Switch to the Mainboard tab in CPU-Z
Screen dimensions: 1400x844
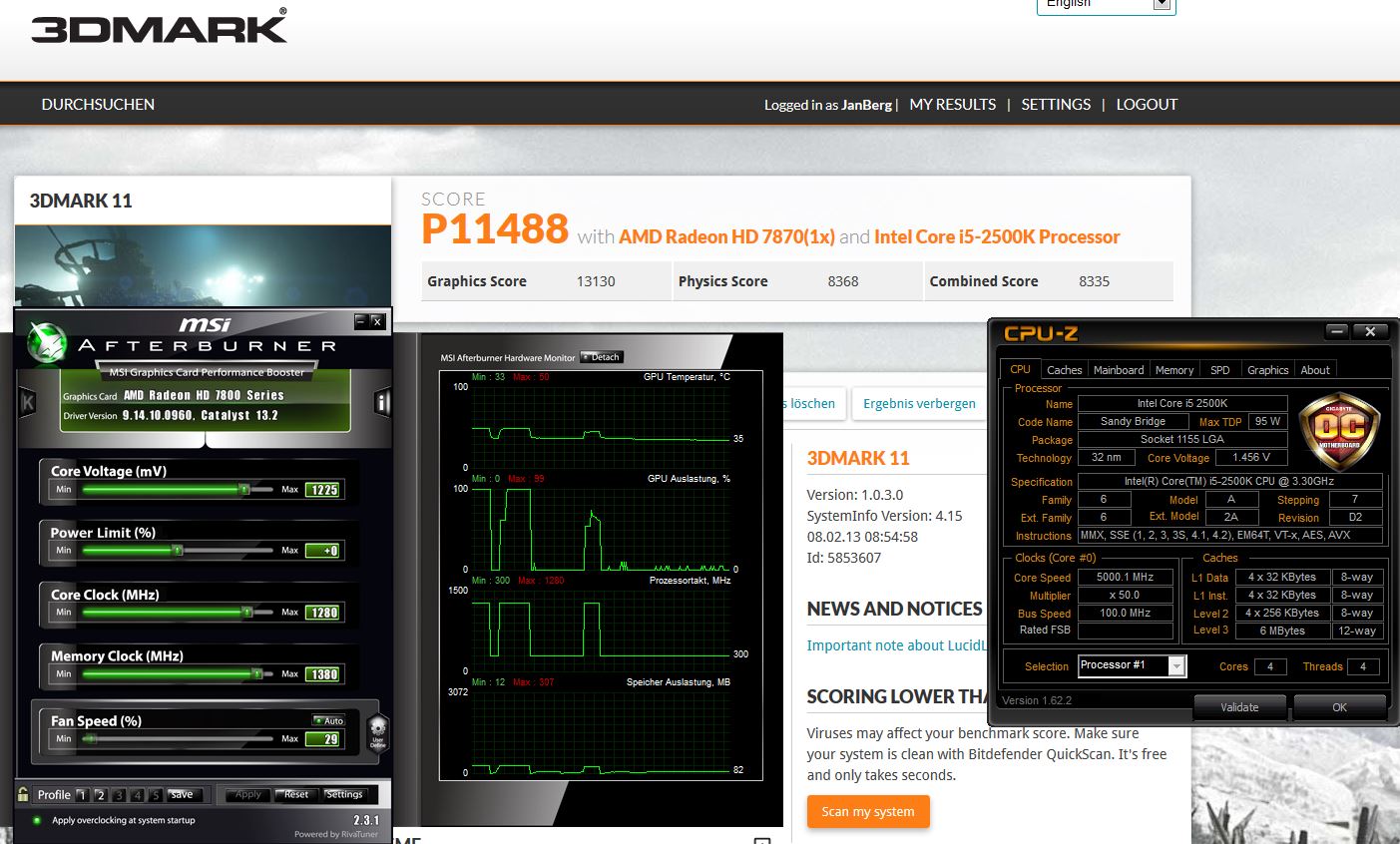(x=1119, y=370)
